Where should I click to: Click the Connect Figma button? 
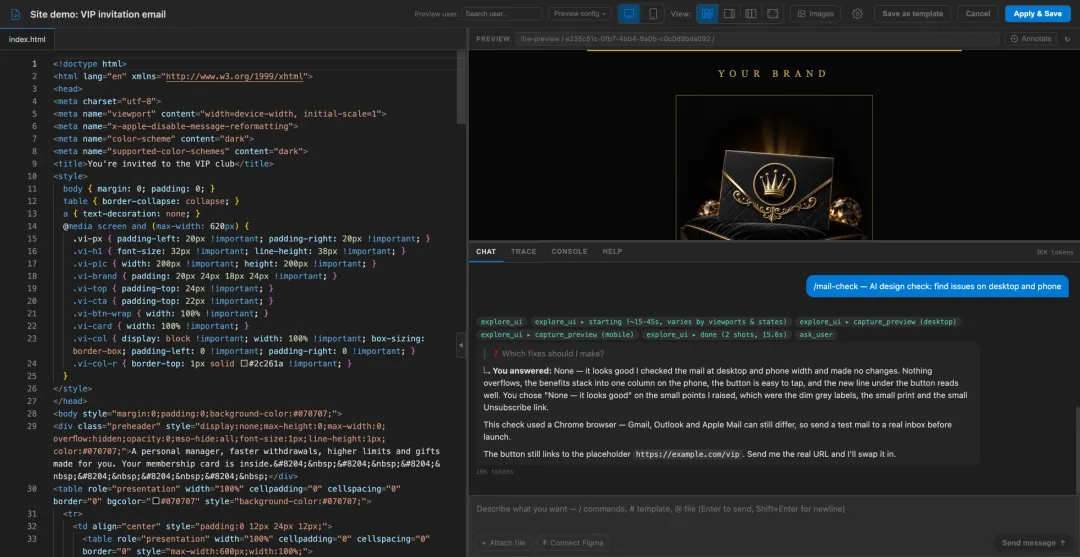572,543
